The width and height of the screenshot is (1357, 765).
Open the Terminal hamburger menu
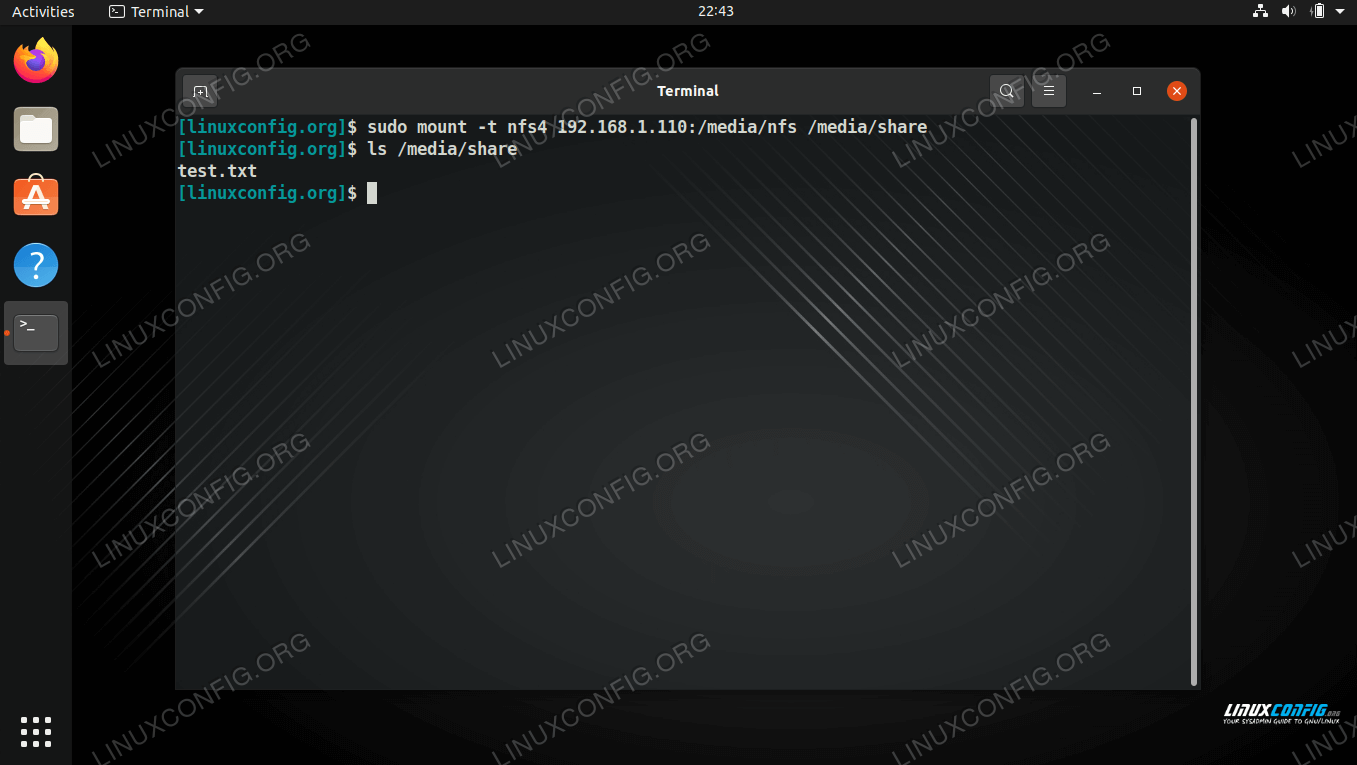click(x=1049, y=91)
